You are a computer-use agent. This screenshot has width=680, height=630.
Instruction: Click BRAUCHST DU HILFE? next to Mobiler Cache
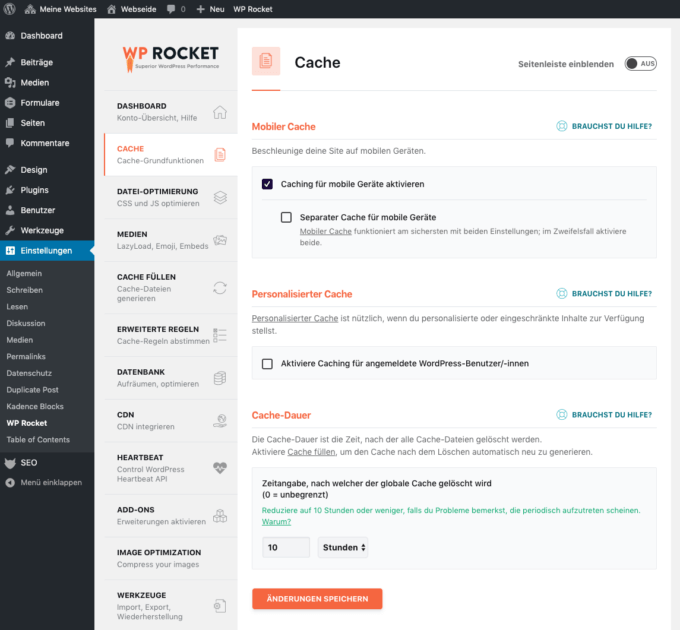604,126
